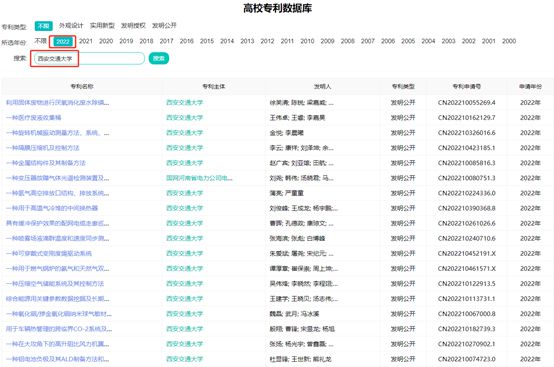
Task: Open patent title in row CN202210390368.8
Action: 52,208
